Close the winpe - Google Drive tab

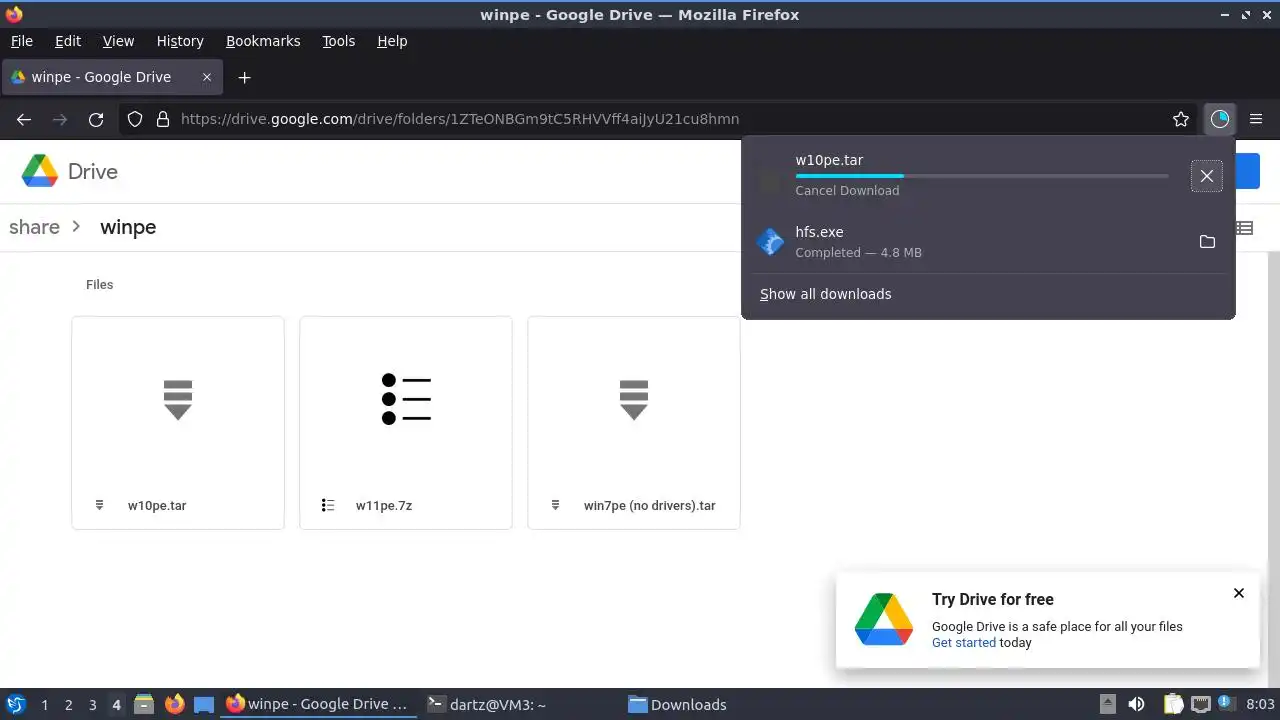(207, 77)
